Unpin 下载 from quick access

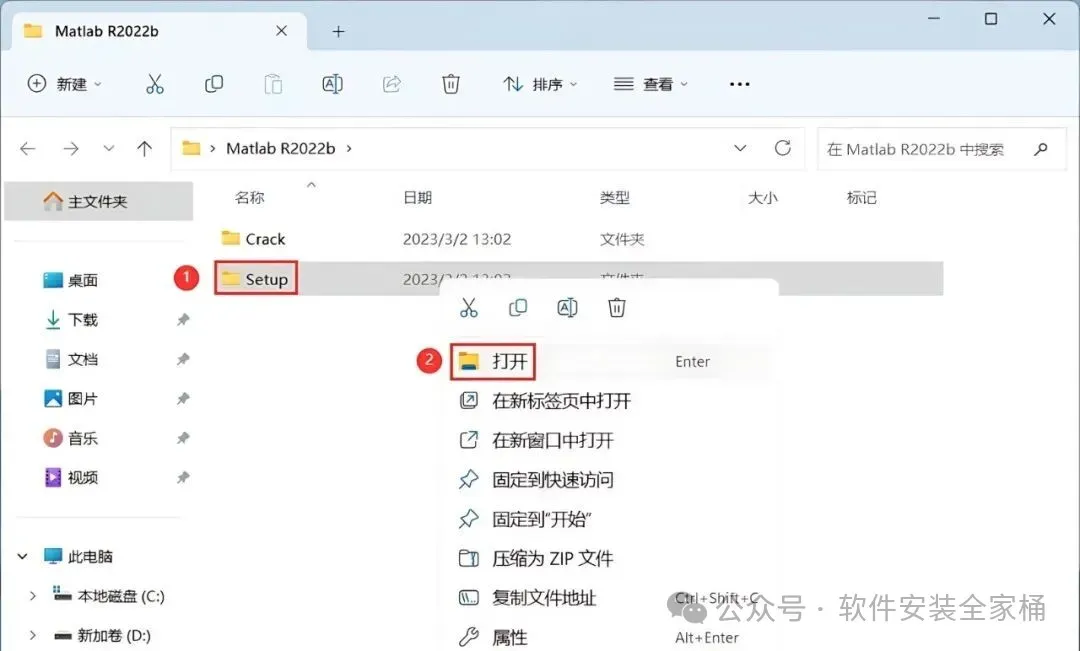point(183,320)
